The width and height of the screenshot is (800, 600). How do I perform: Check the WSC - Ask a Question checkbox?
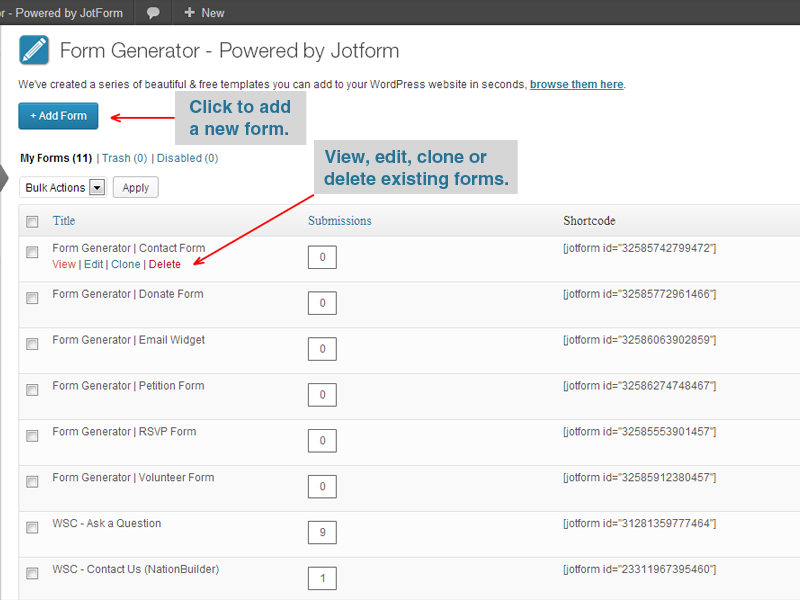point(32,526)
